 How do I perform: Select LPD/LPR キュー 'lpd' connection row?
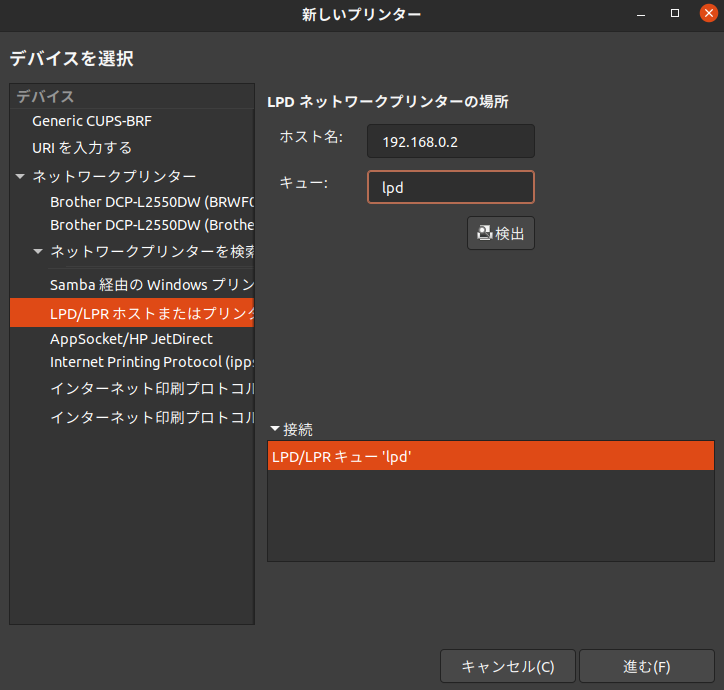[490, 457]
